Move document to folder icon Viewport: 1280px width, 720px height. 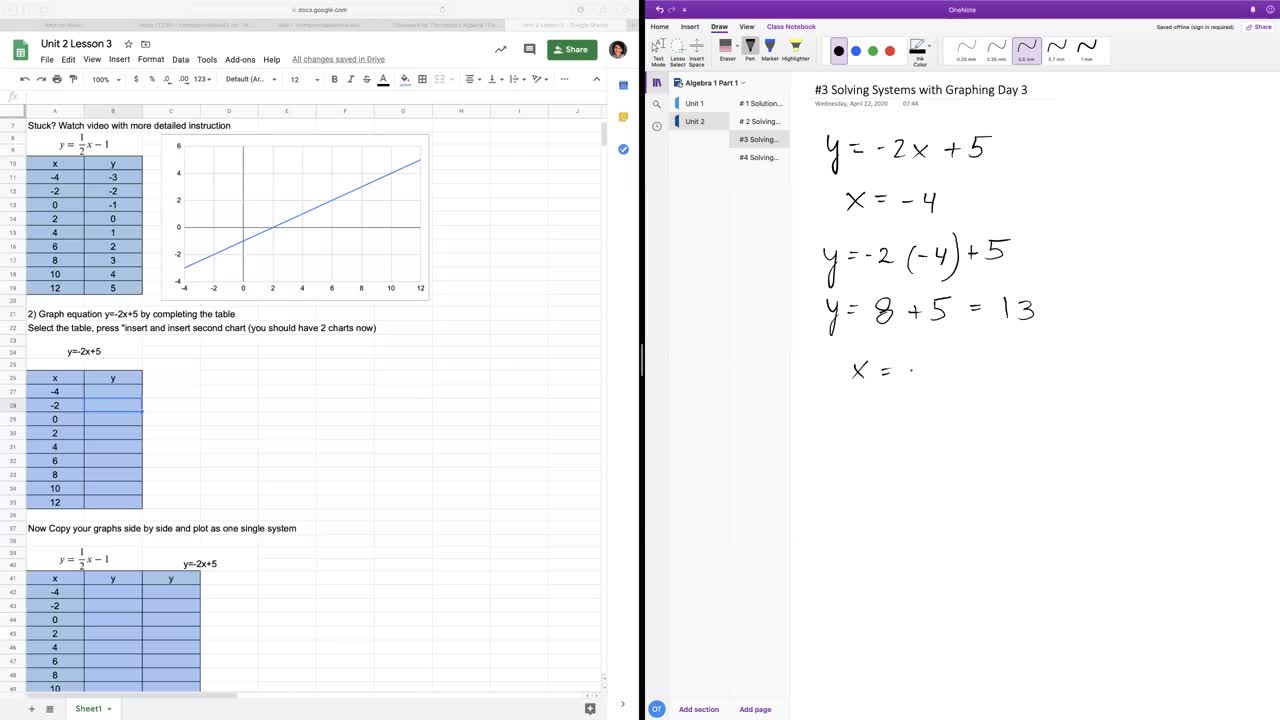tap(146, 44)
